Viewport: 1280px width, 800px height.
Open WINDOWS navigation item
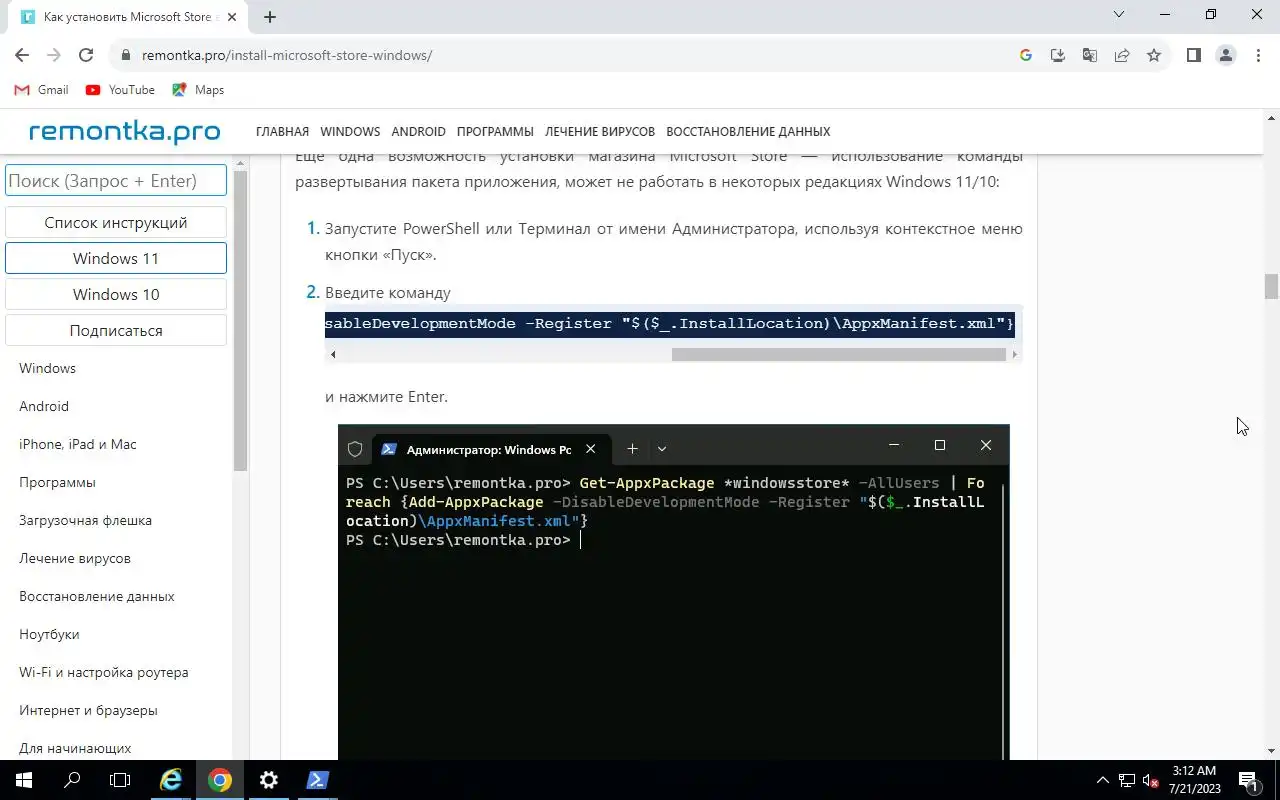[350, 132]
